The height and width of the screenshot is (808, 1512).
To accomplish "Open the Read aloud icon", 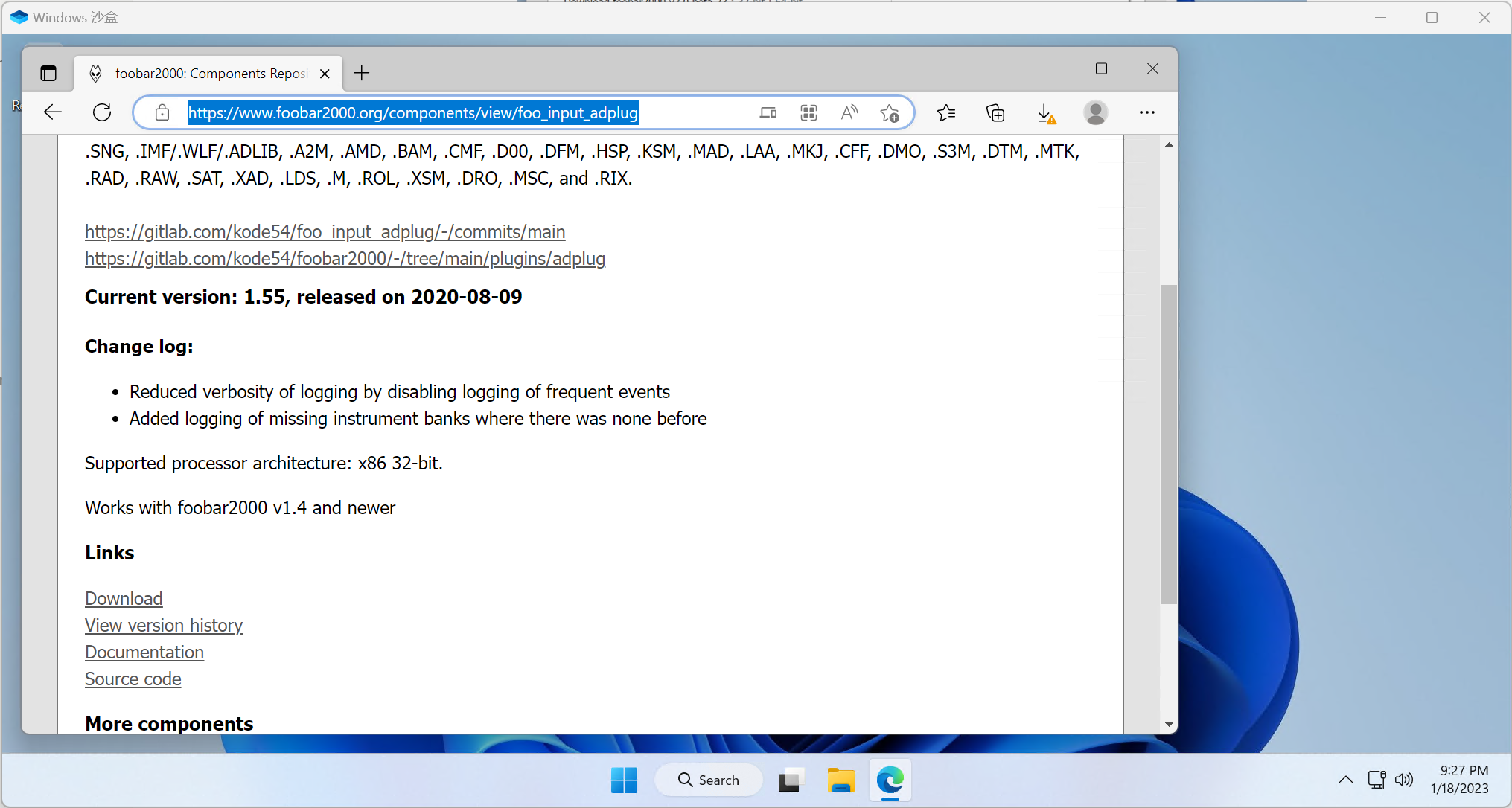I will coord(849,112).
